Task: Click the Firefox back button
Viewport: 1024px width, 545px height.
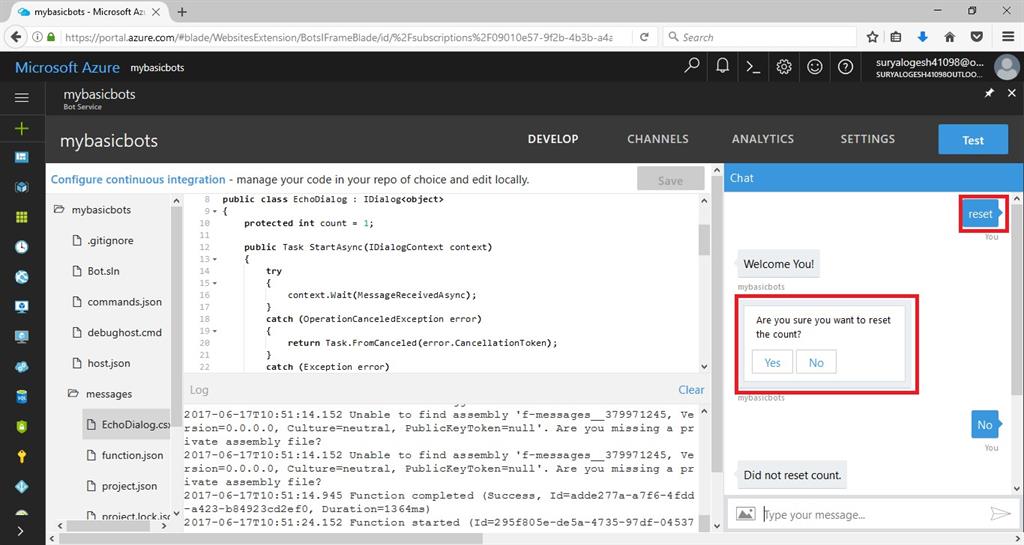Action: (17, 37)
